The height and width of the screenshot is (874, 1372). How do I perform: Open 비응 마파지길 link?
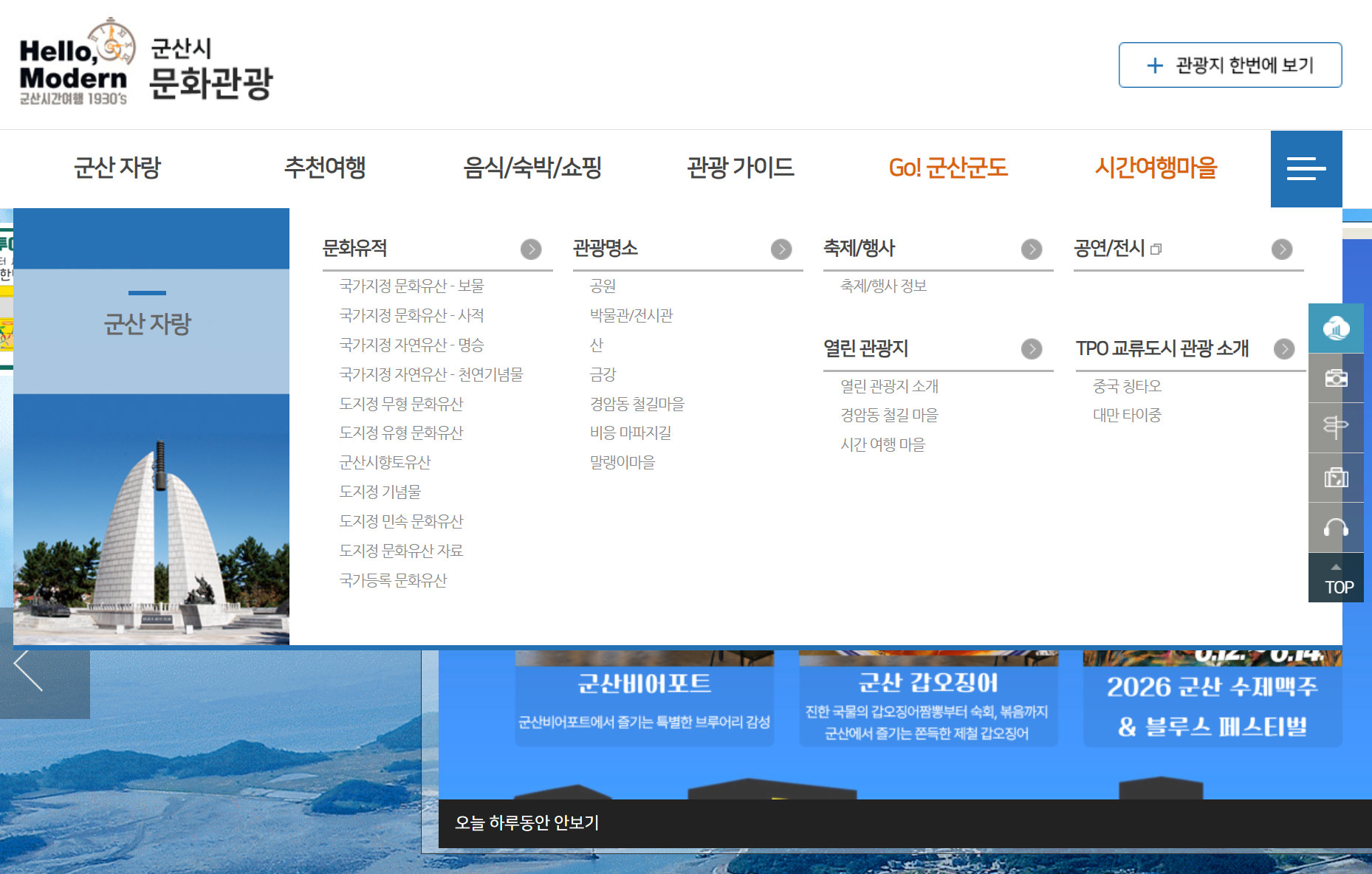[630, 433]
